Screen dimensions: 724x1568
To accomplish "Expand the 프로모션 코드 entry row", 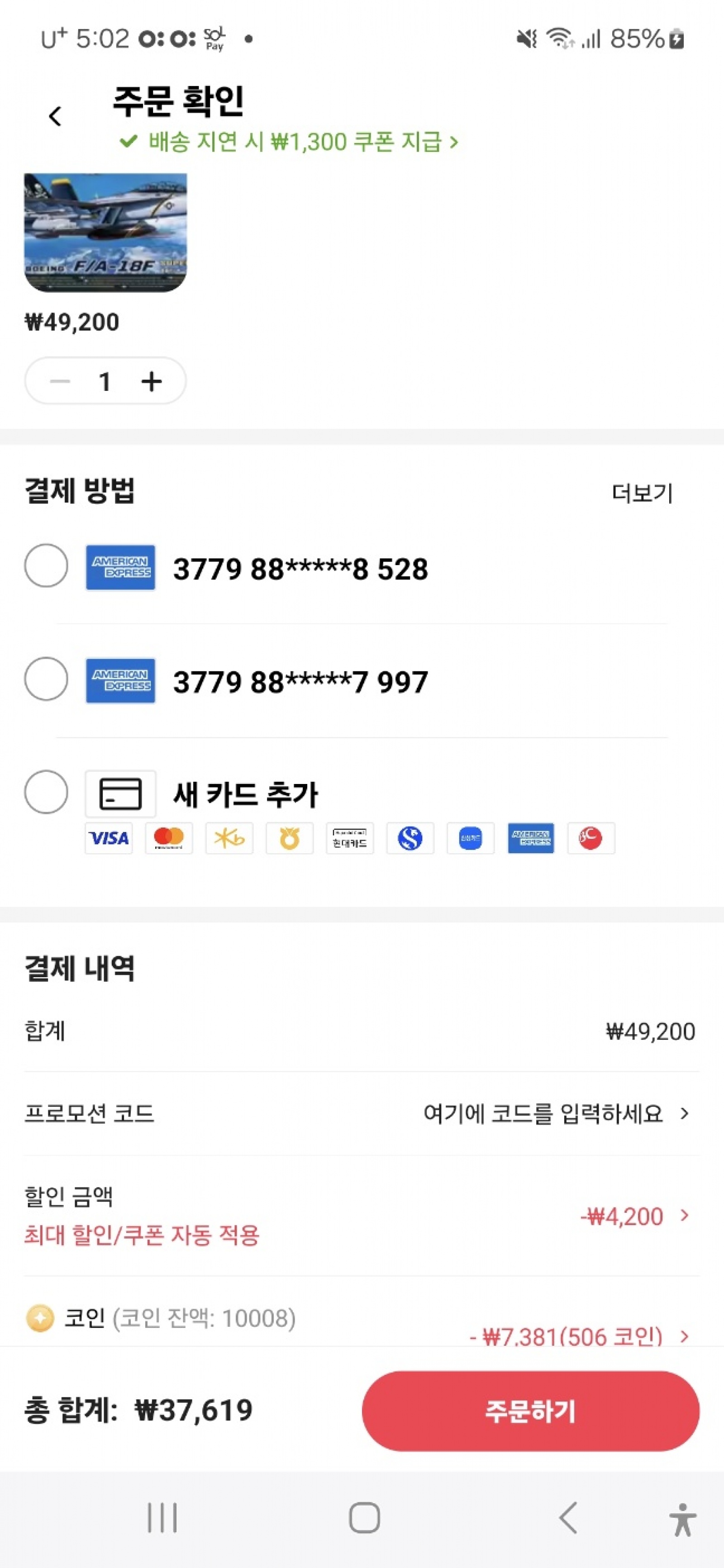I will point(685,1113).
